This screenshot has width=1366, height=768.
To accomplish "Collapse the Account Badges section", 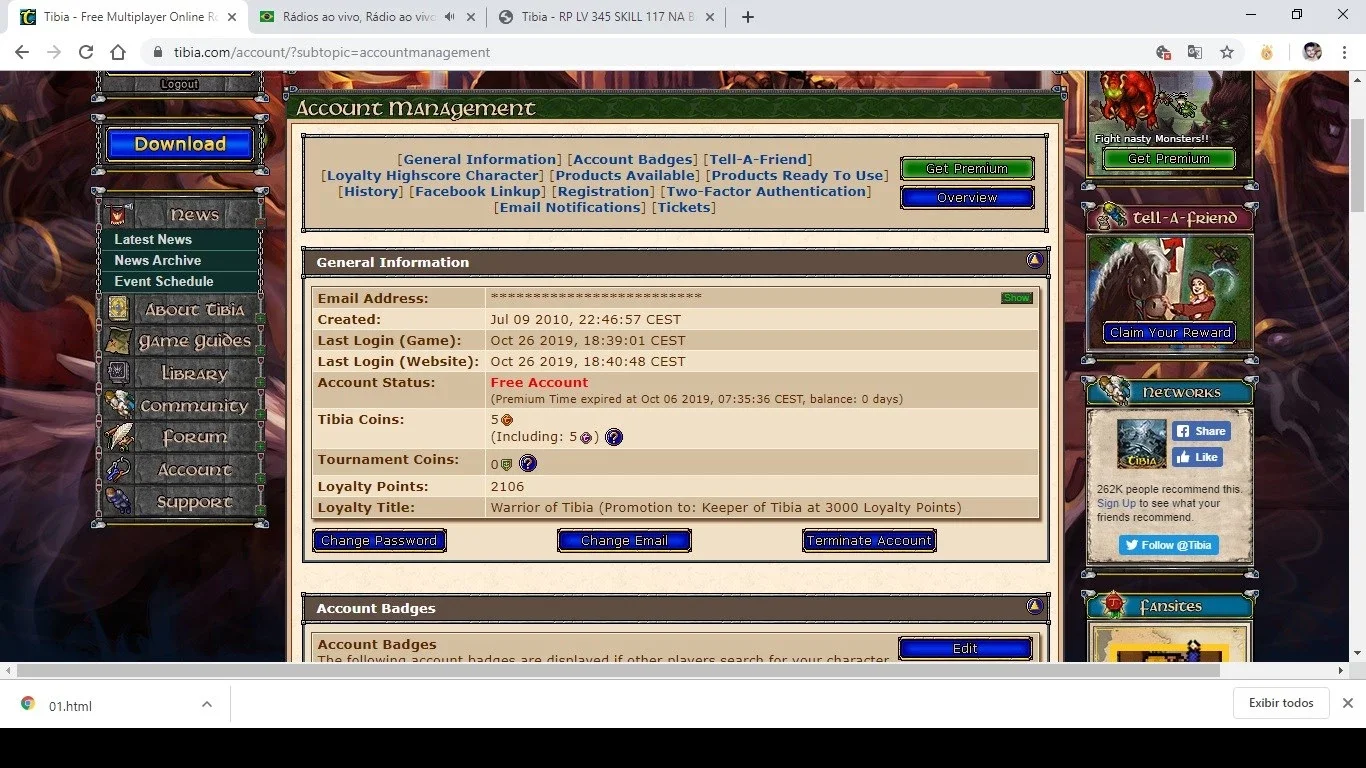I will pyautogui.click(x=1035, y=606).
